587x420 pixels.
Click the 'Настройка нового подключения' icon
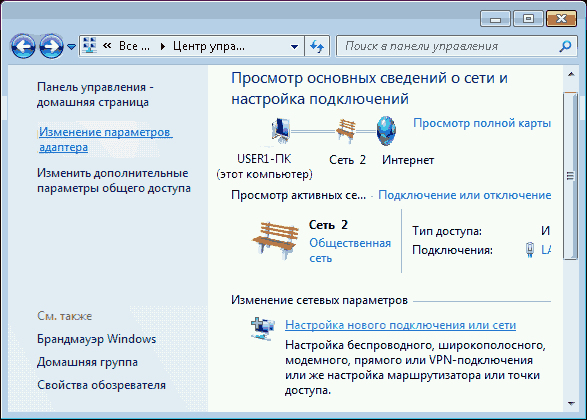point(262,328)
